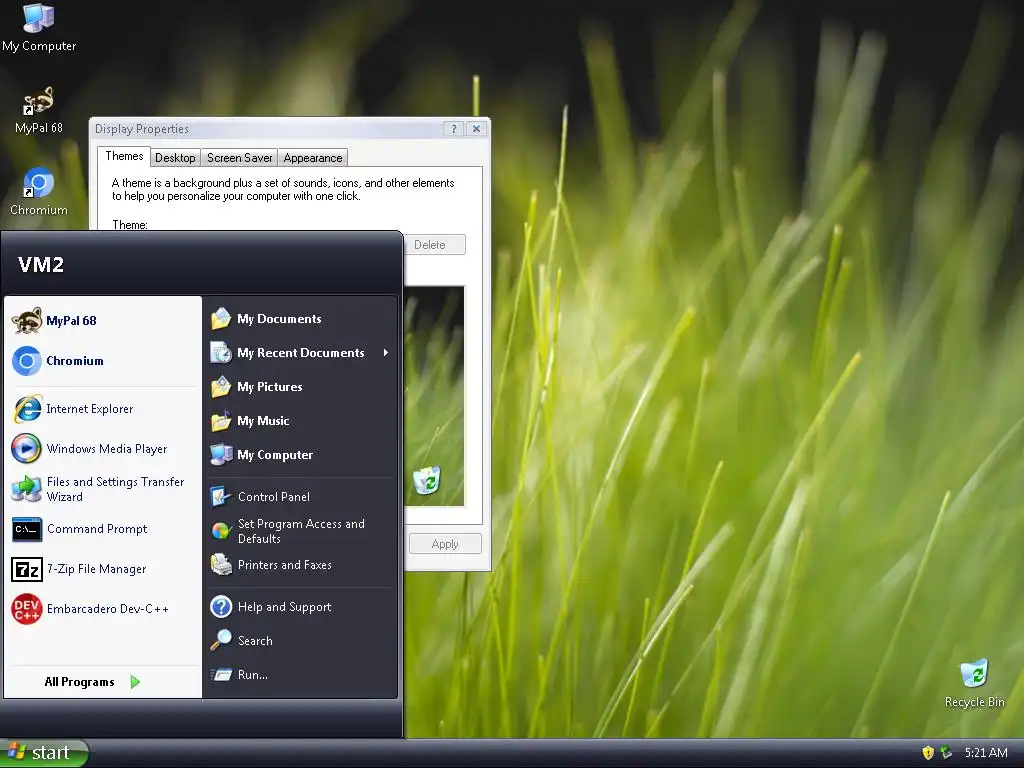The width and height of the screenshot is (1024, 768).
Task: Open Set Program Access and Defaults
Action: click(300, 531)
